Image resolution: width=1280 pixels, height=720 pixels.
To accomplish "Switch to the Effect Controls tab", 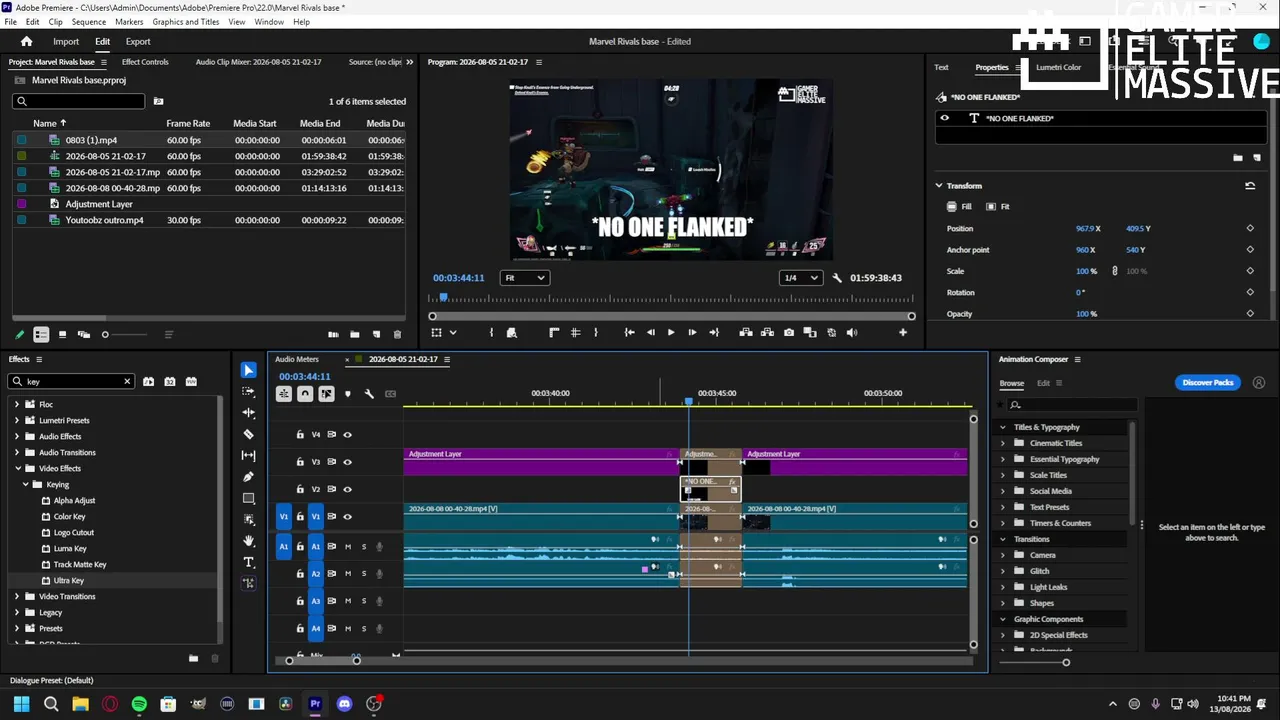I will coord(145,62).
